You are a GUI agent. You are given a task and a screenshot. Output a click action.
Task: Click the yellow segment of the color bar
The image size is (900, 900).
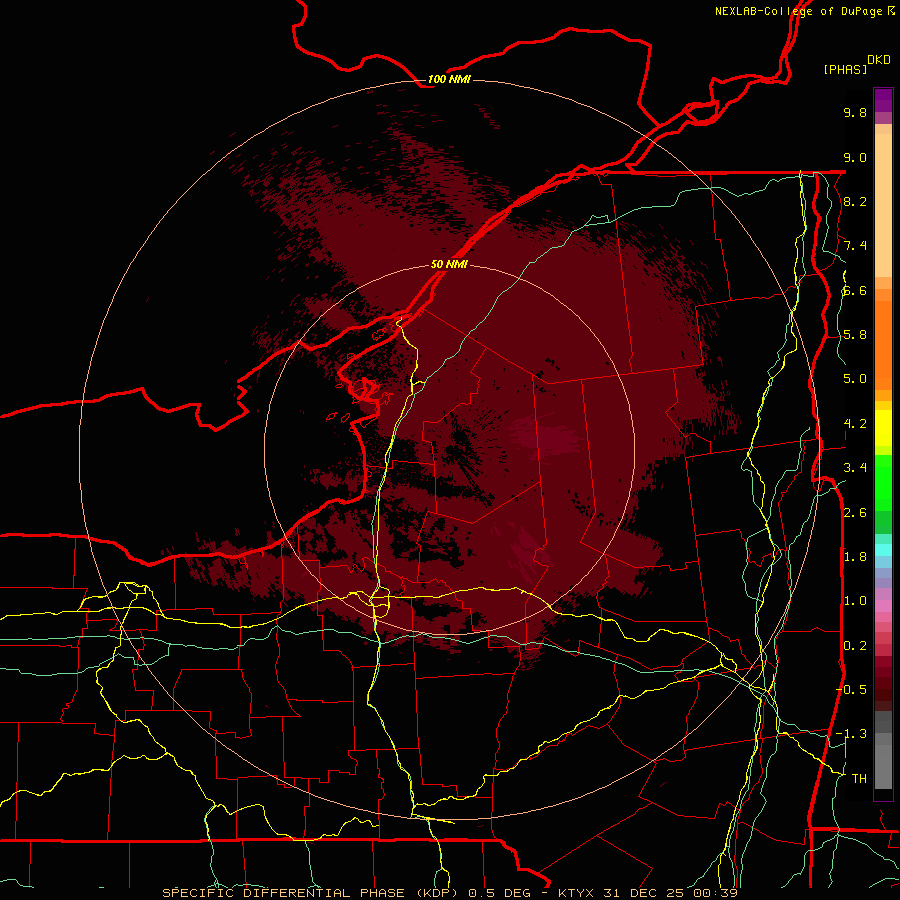pyautogui.click(x=883, y=428)
